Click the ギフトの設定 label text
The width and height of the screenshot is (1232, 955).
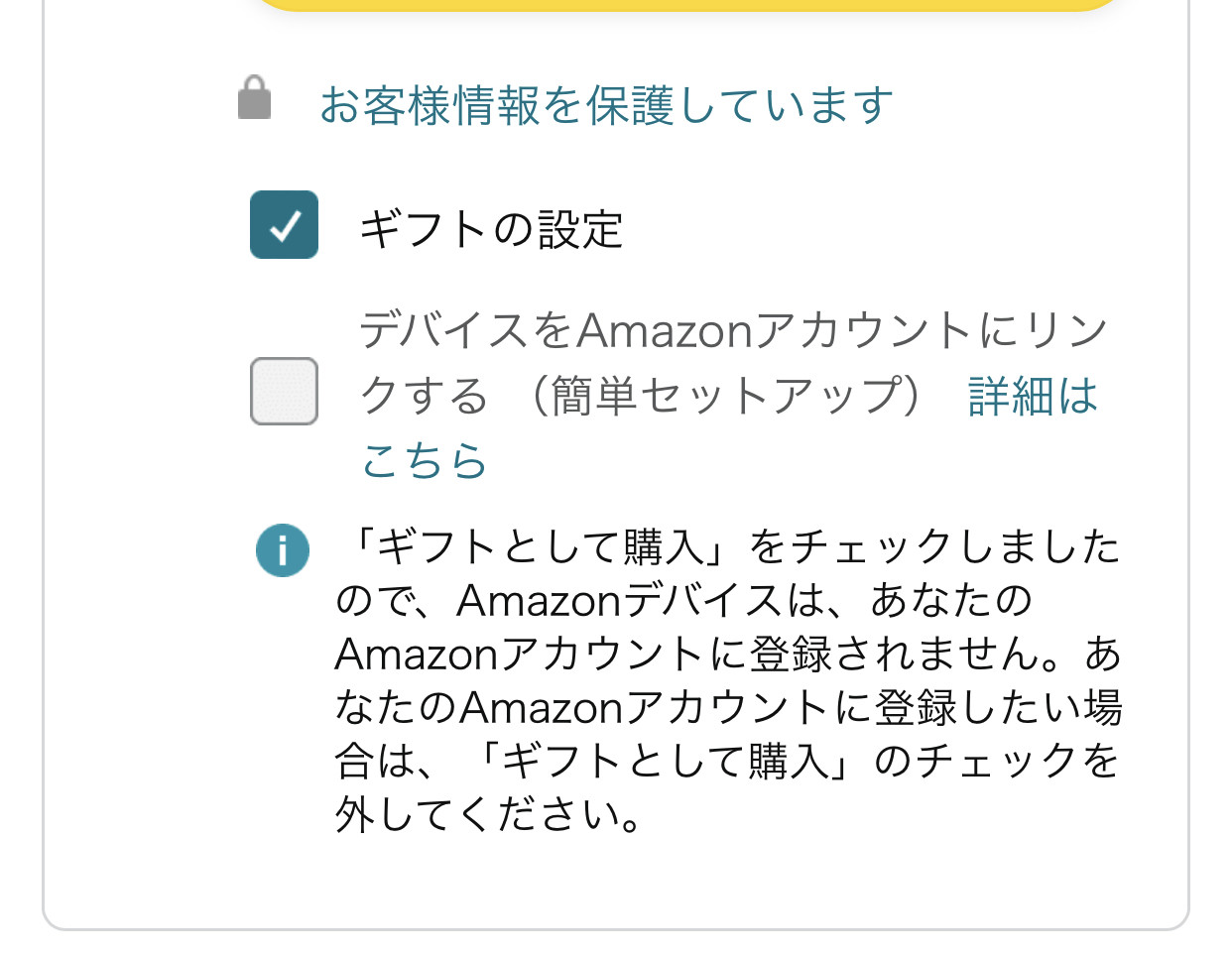[x=491, y=229]
